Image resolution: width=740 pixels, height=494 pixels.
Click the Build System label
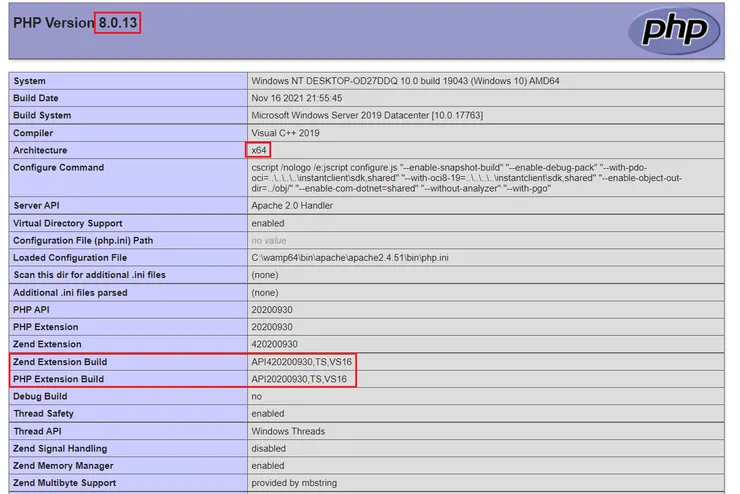(42, 115)
